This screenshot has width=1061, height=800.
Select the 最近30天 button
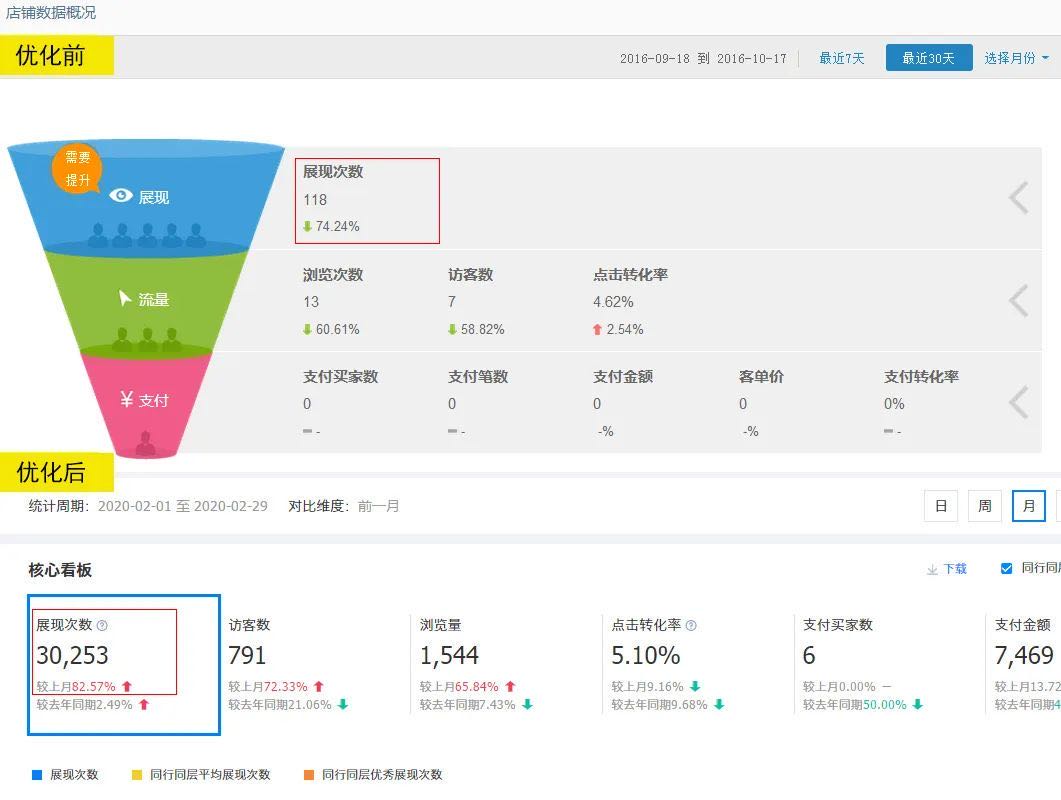[x=929, y=58]
